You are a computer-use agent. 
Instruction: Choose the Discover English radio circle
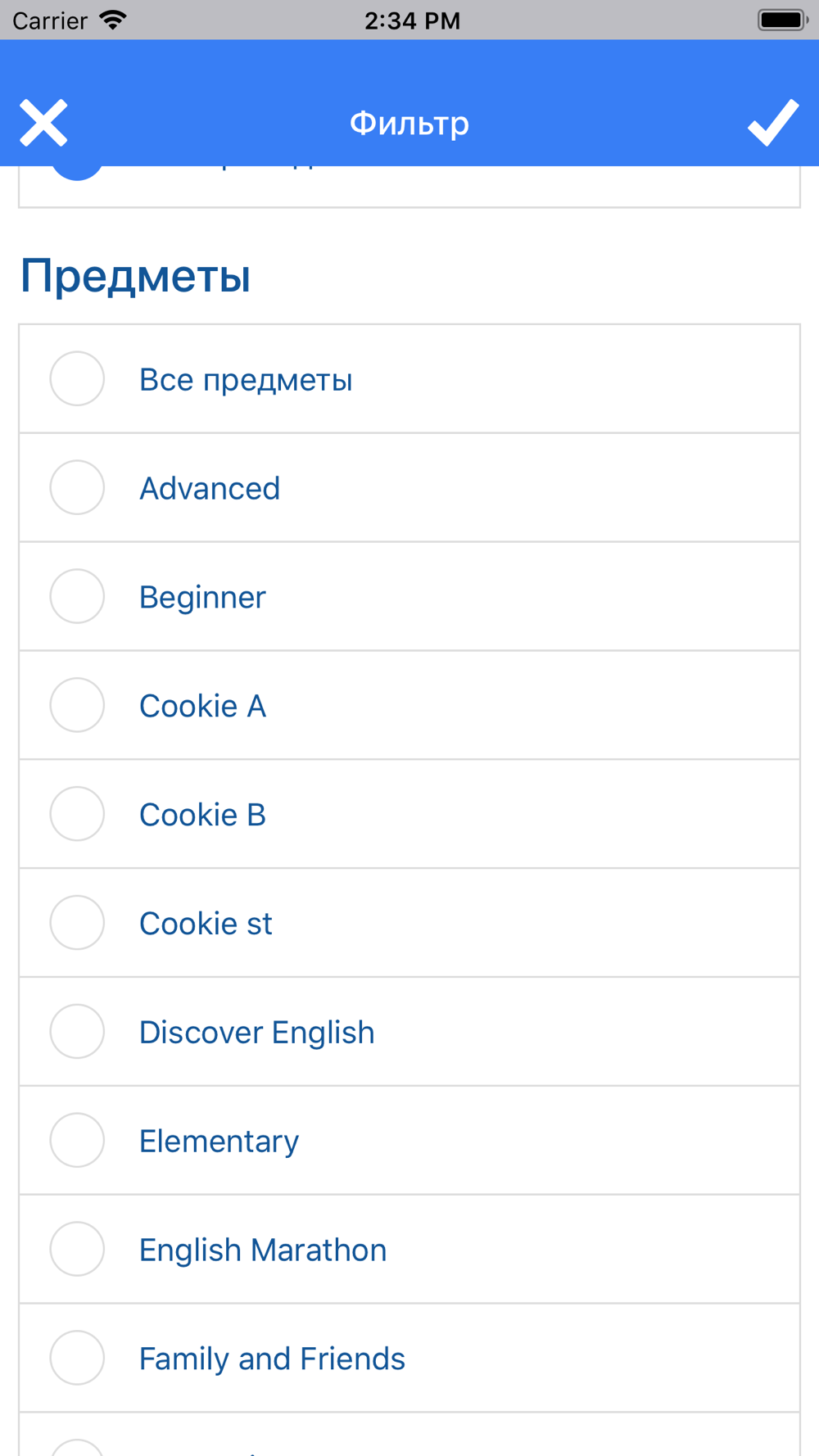point(77,1032)
